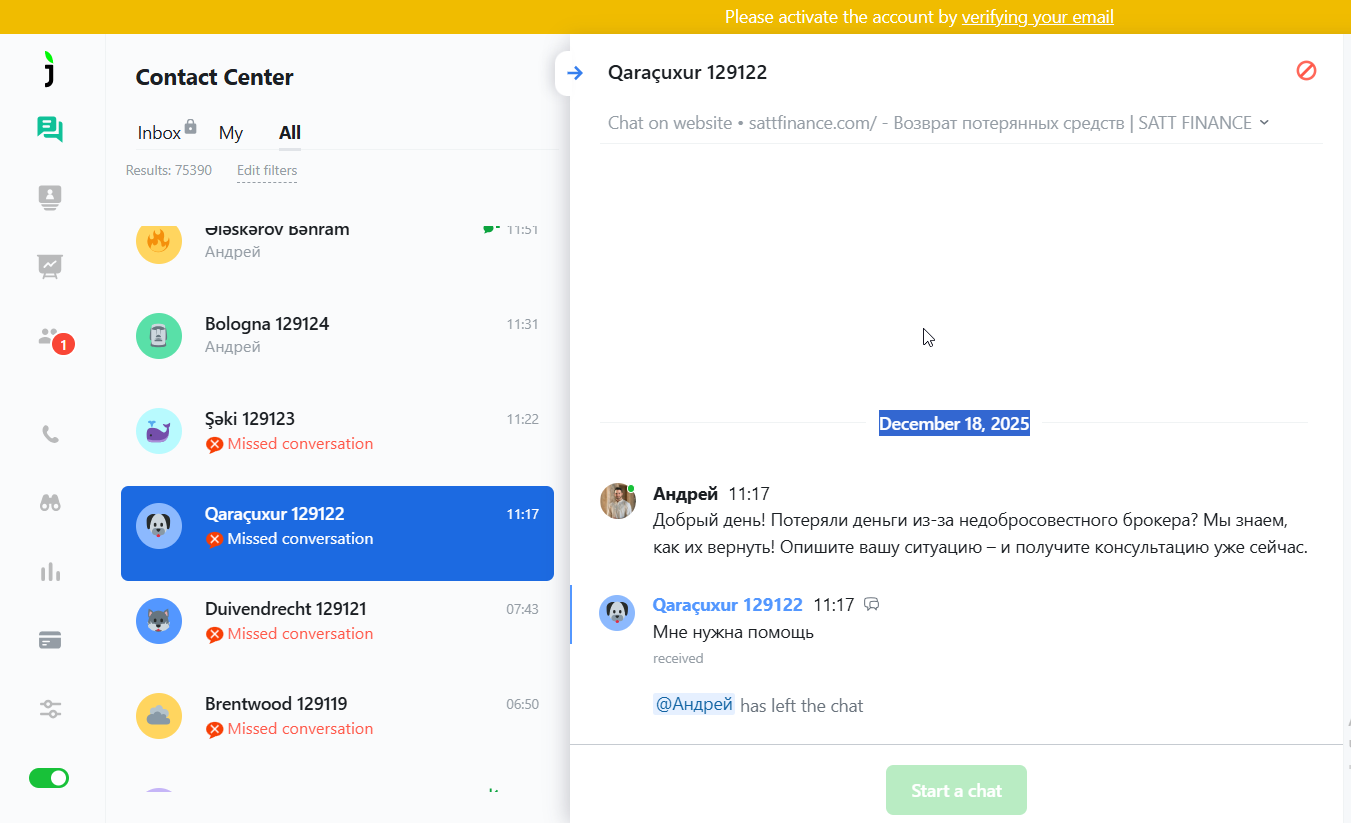1351x823 pixels.
Task: Click the lock icon next to Inbox
Action: tap(191, 126)
